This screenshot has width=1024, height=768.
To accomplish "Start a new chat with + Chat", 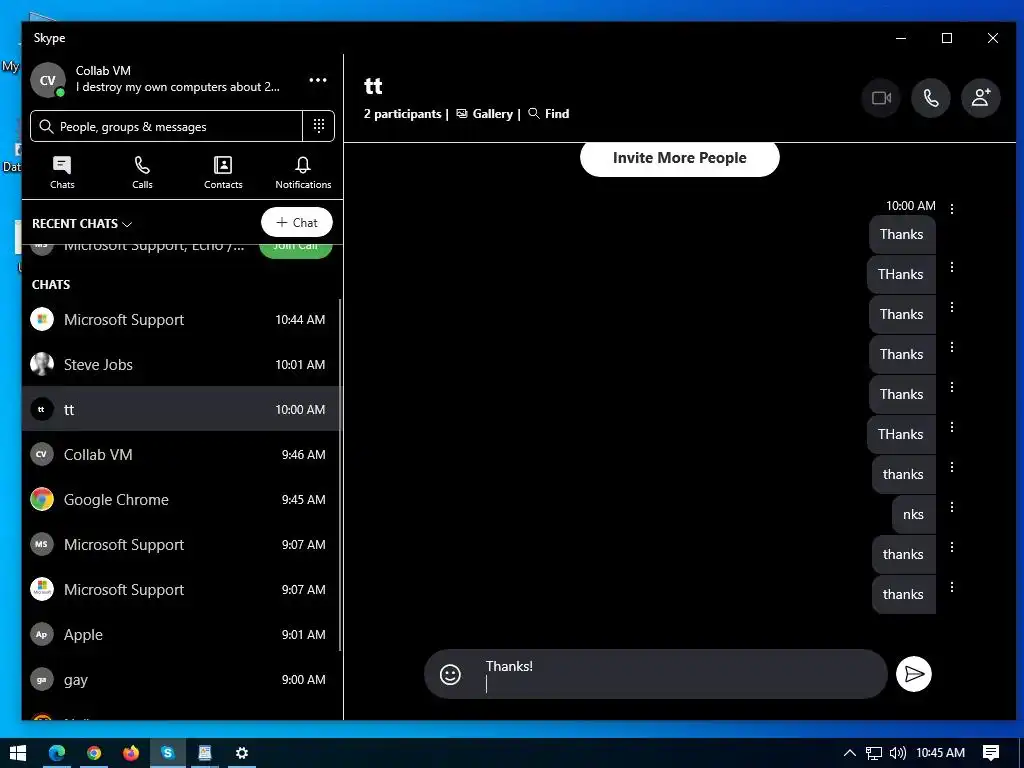I will (296, 222).
